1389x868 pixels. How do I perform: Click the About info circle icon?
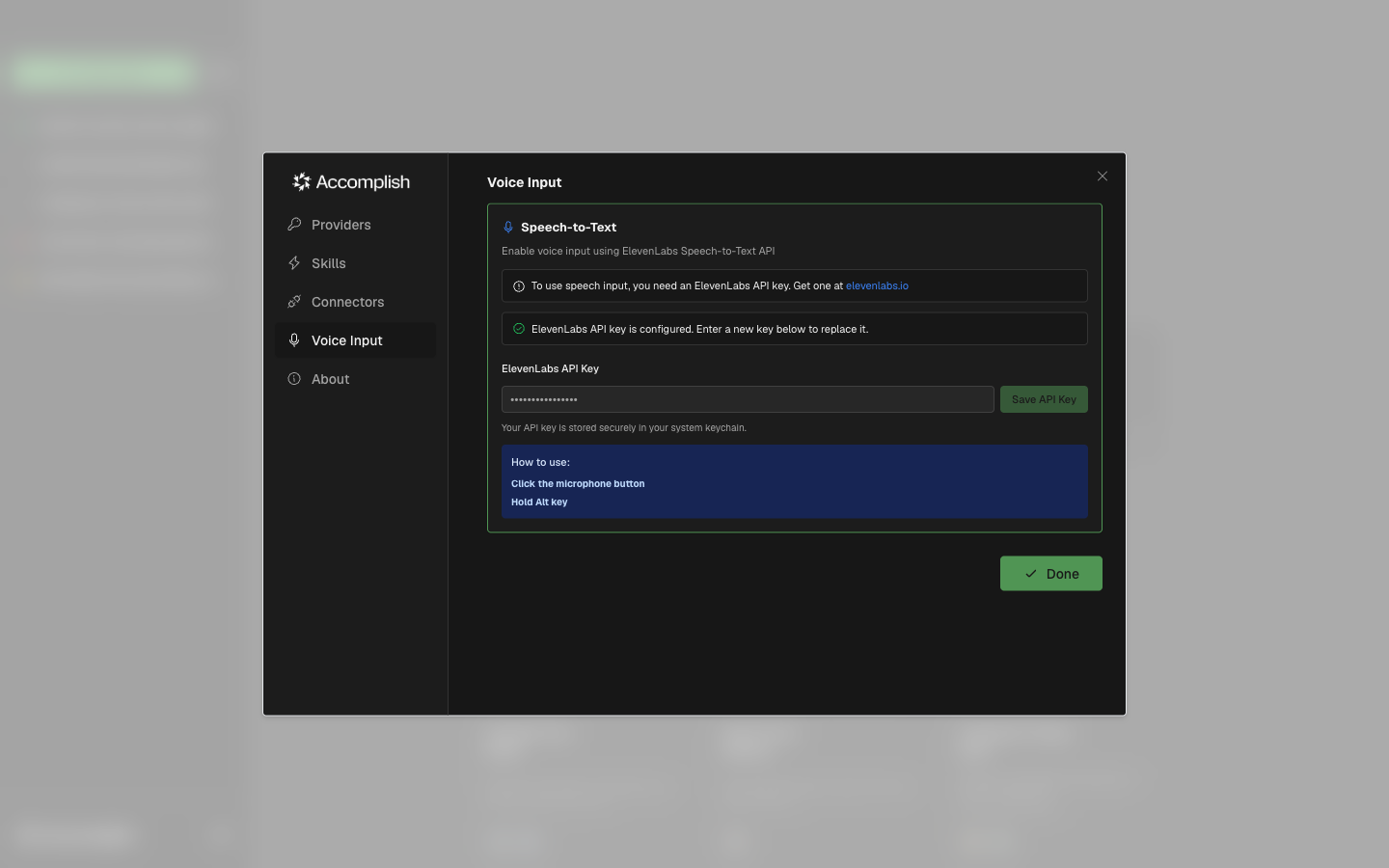[293, 378]
